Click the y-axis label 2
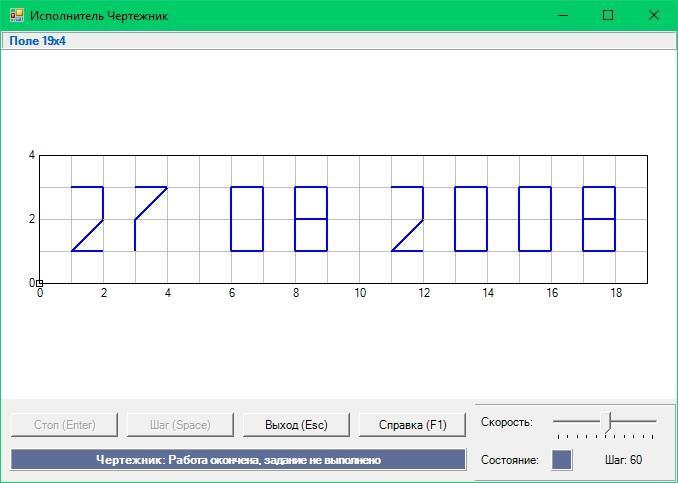This screenshot has width=678, height=483. (32, 219)
